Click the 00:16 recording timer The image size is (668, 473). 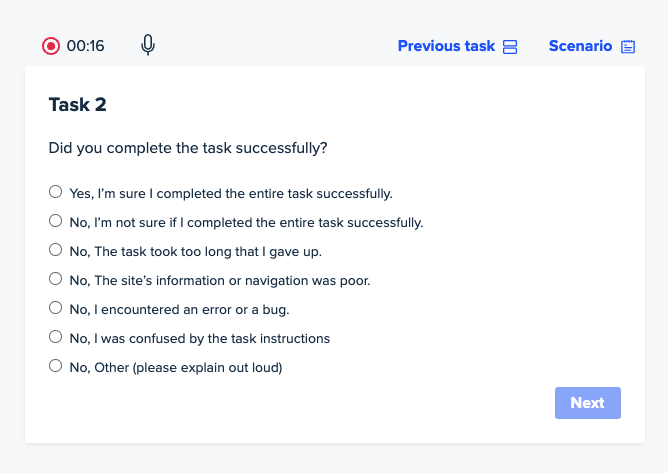tap(86, 46)
